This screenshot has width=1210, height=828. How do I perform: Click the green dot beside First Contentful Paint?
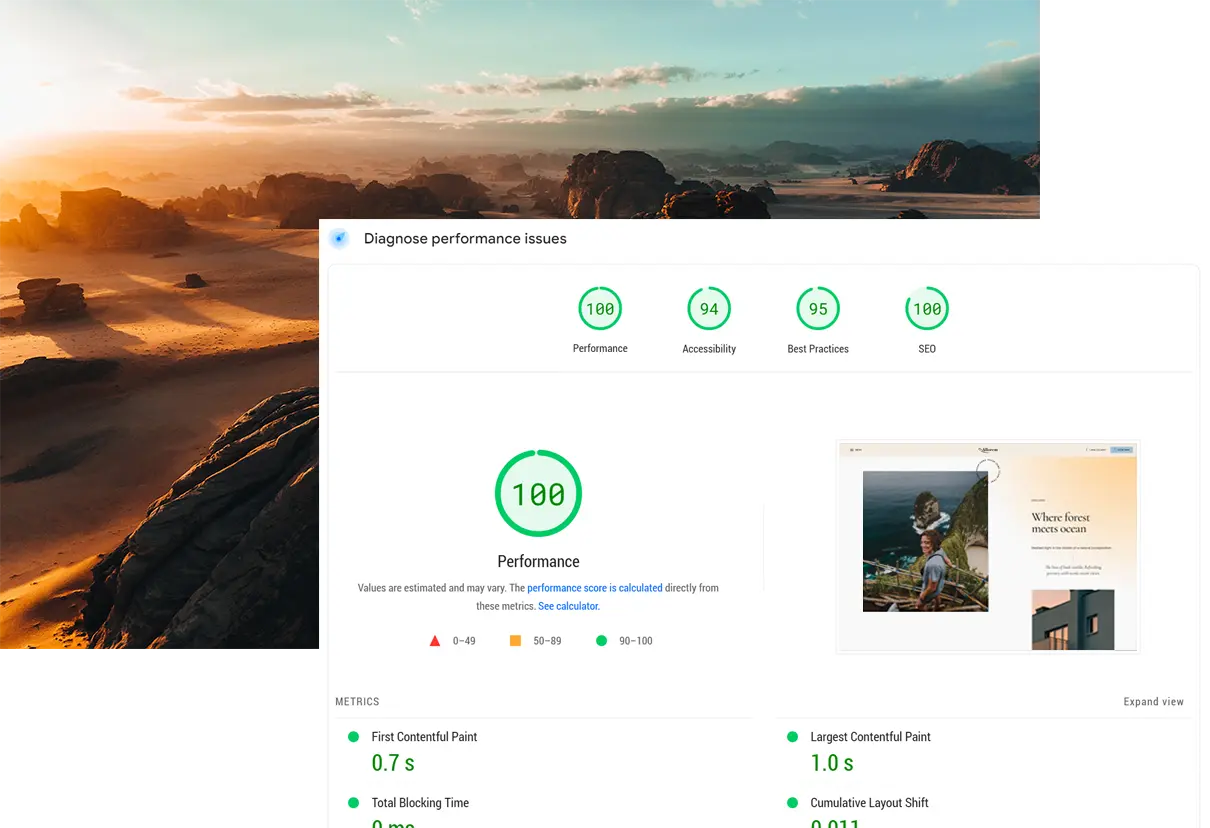pos(353,737)
